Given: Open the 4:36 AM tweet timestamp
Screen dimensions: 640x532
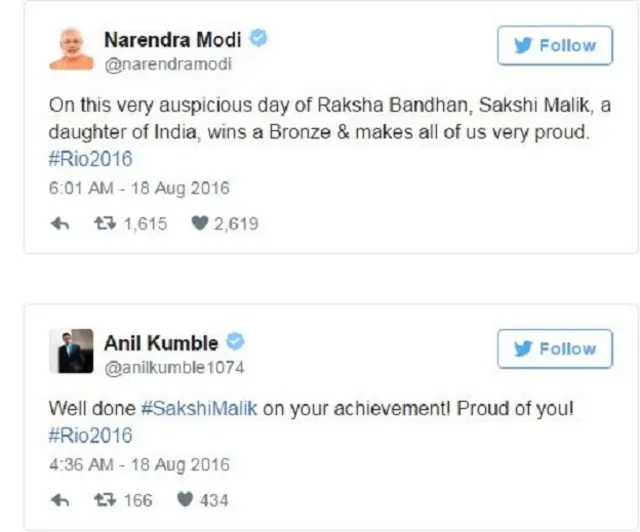Looking at the screenshot, I should coord(139,464).
